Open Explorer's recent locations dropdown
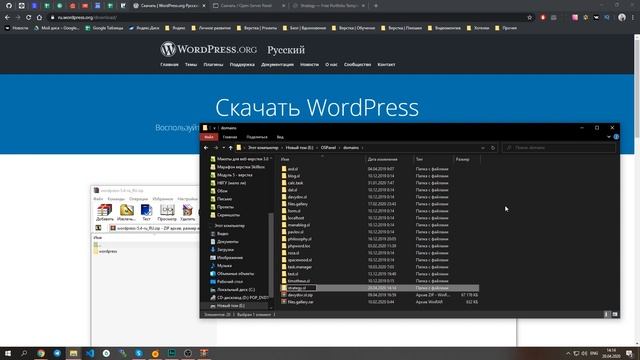 coord(223,148)
